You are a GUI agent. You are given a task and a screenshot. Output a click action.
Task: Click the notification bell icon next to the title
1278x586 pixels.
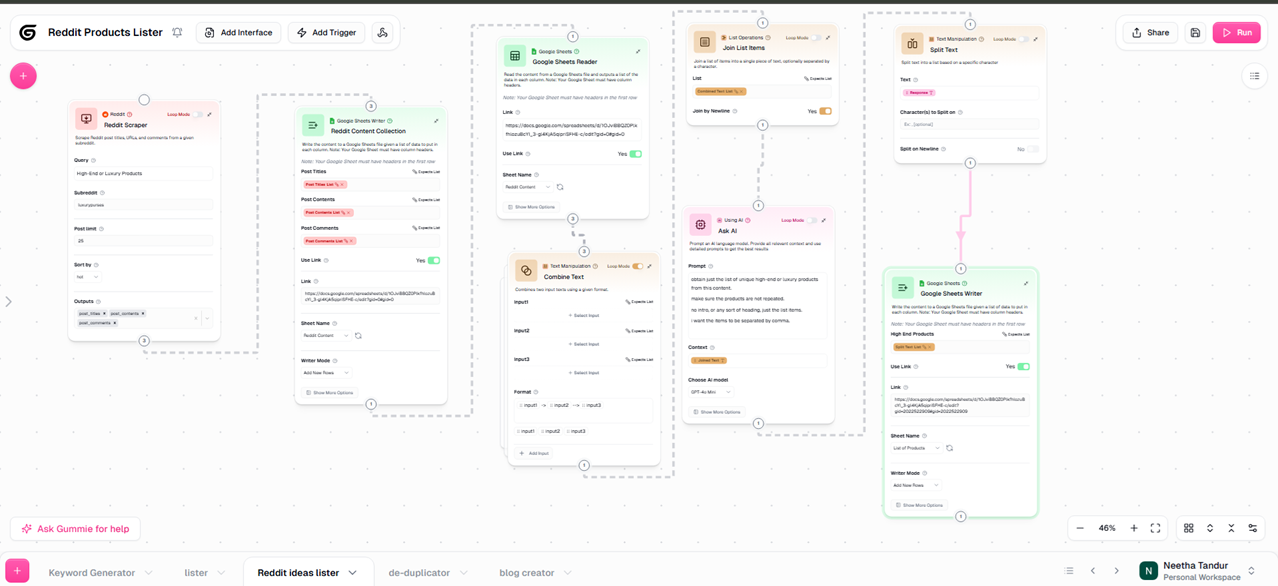[178, 32]
